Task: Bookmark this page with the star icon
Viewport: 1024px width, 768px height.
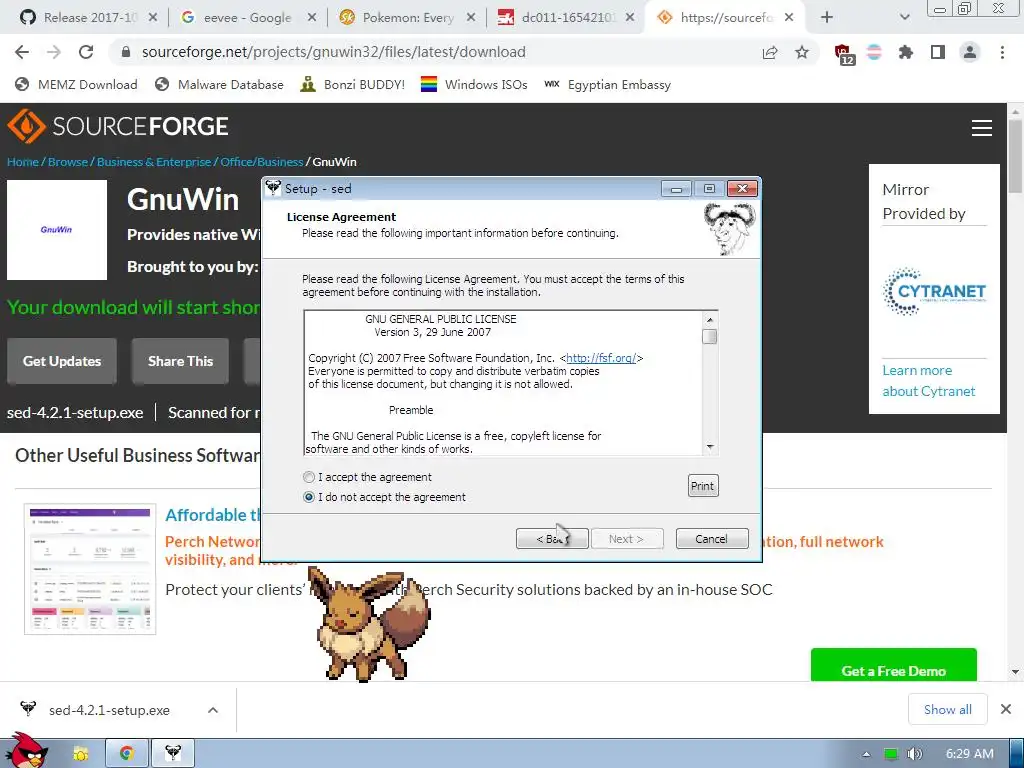Action: click(x=802, y=52)
